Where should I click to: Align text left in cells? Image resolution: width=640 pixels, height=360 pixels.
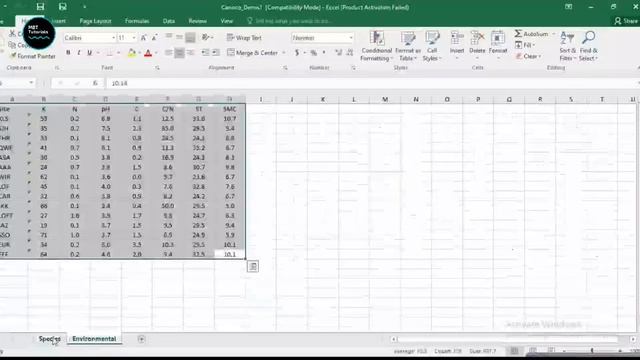click(x=169, y=53)
